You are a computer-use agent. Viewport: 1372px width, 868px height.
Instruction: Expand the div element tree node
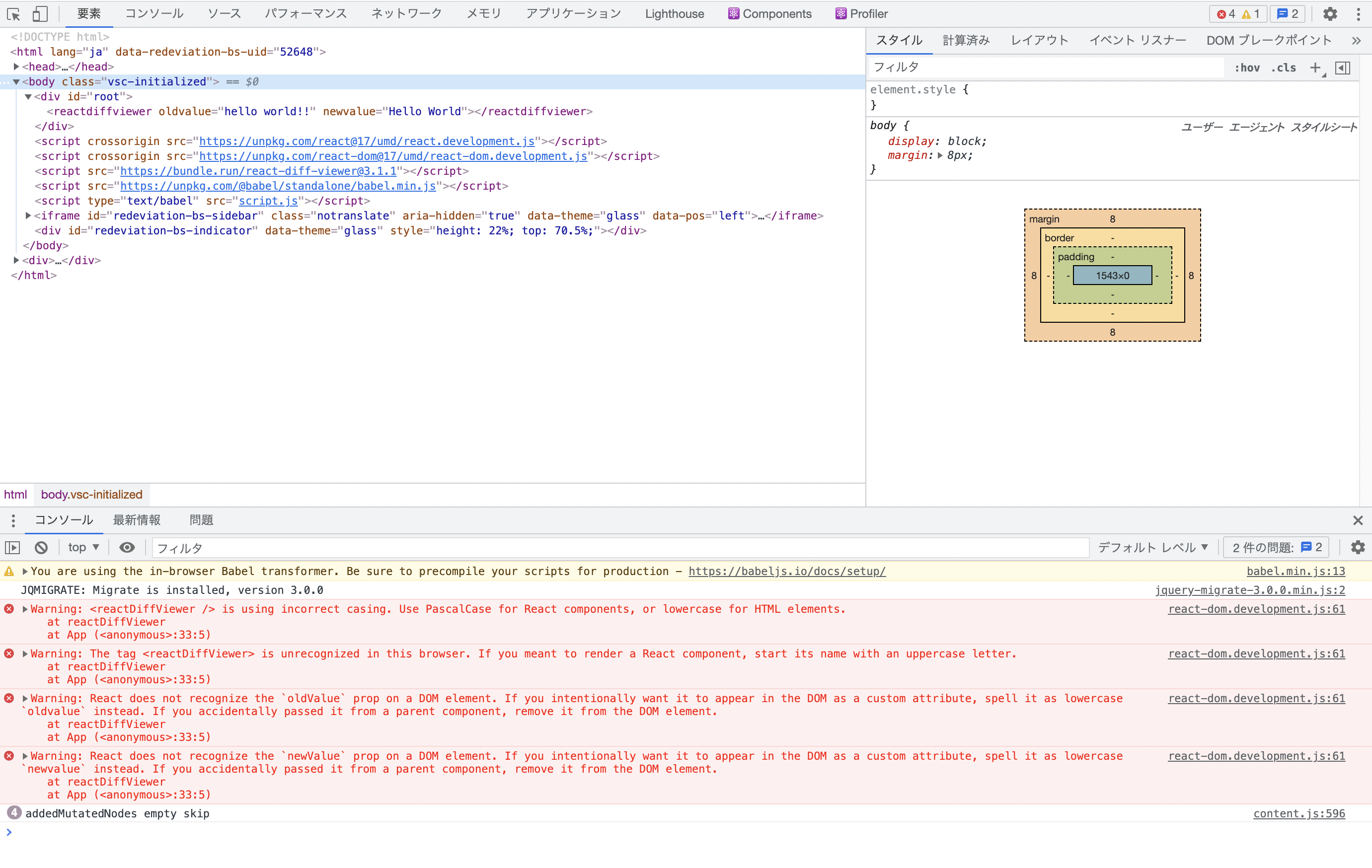17,260
